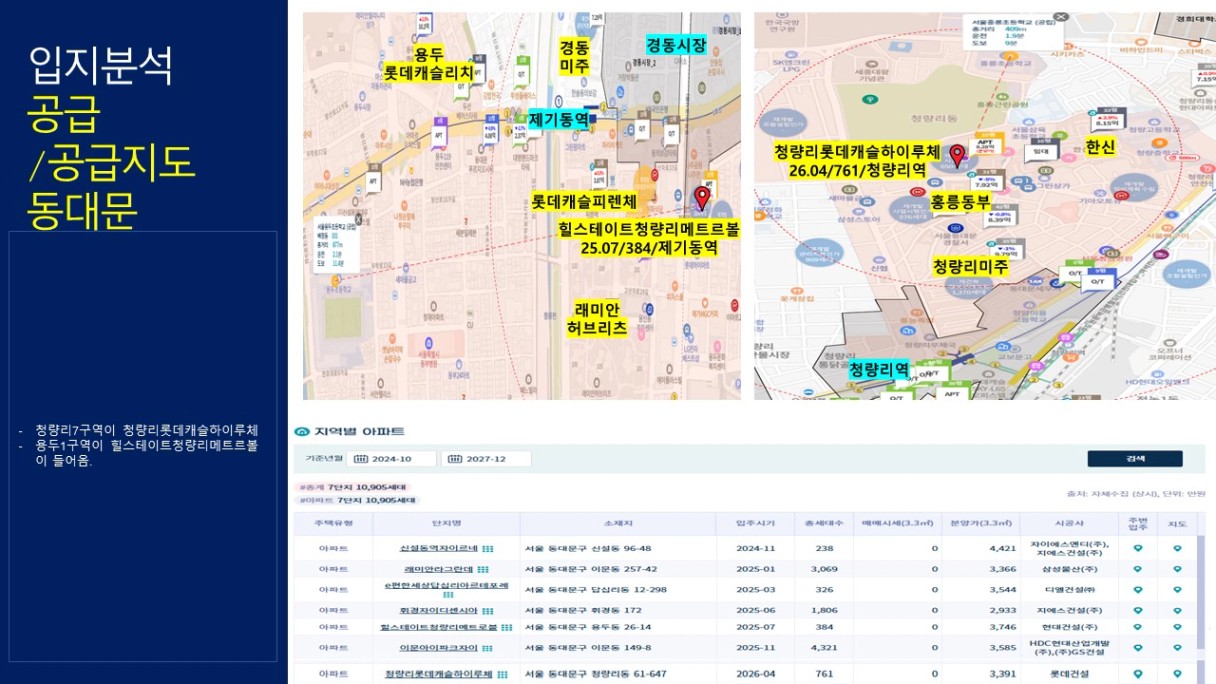The height and width of the screenshot is (684, 1216).
Task: Click the builder cell 삼성물산(주)
Action: click(1069, 568)
